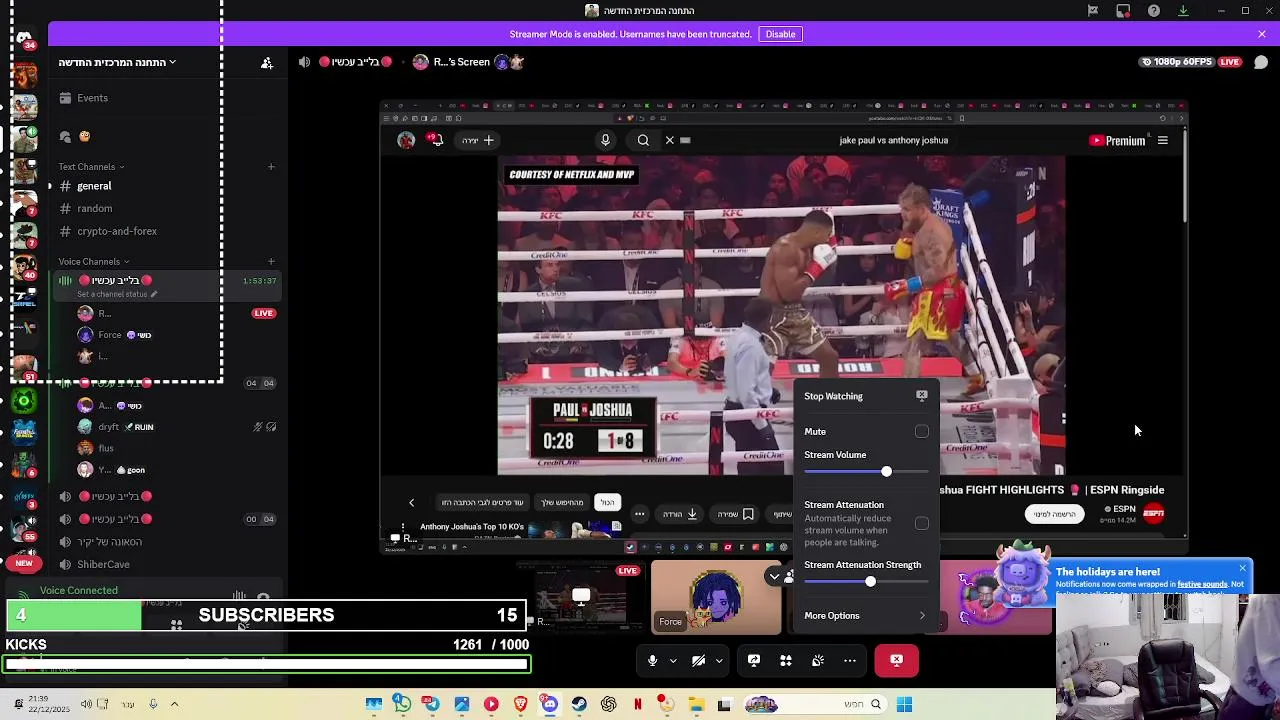The width and height of the screenshot is (1280, 720).
Task: Select the live stream preview tile
Action: 580,597
